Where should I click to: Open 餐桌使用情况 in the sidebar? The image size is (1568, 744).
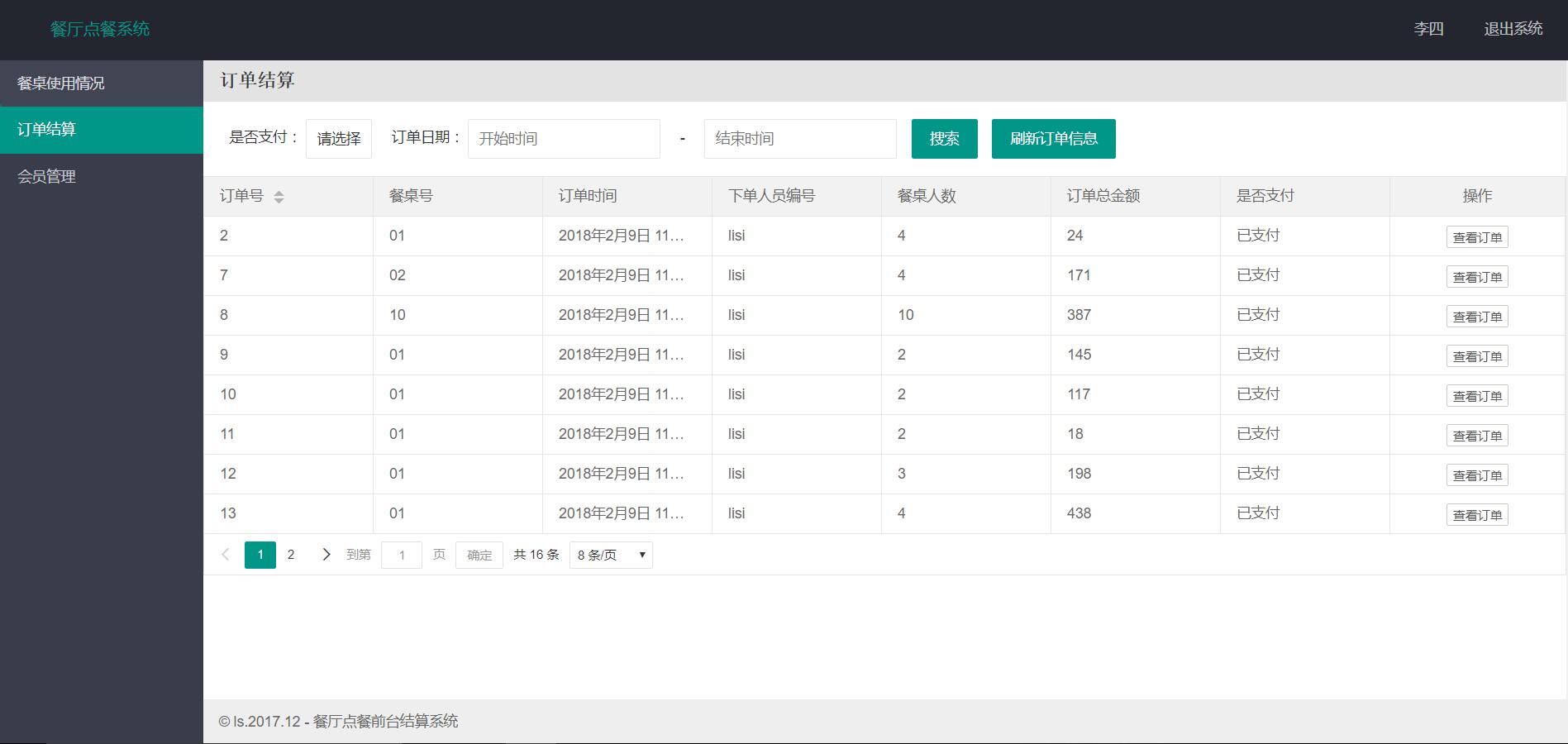[x=102, y=83]
